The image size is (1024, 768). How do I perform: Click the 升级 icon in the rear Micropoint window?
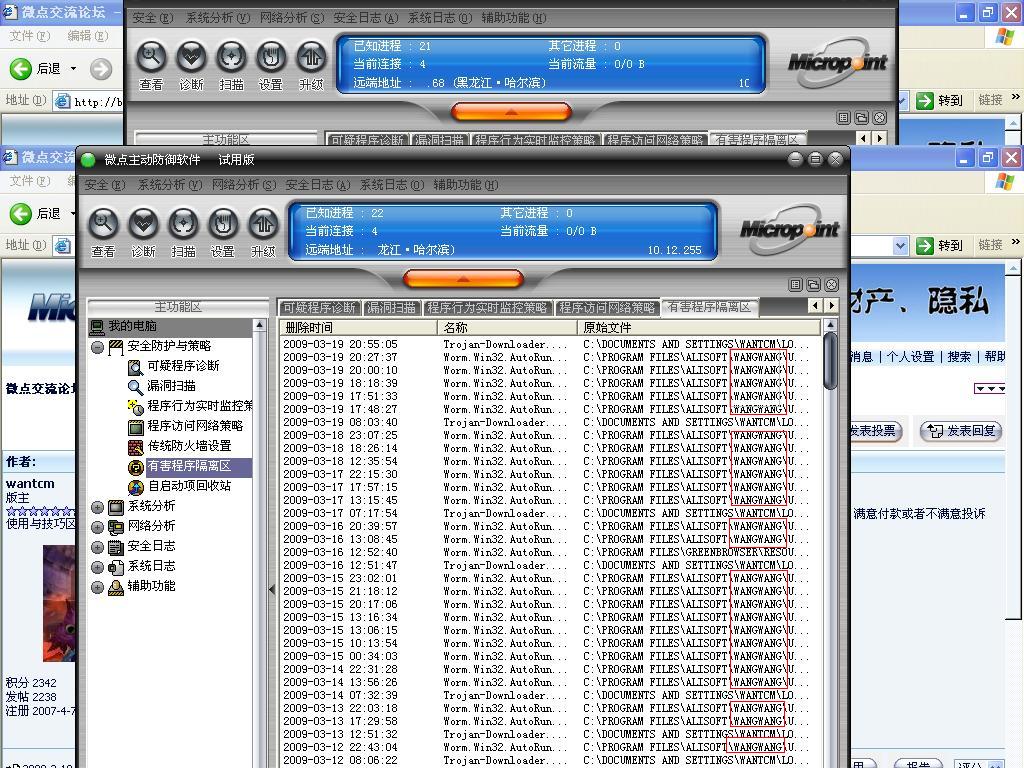click(x=311, y=57)
